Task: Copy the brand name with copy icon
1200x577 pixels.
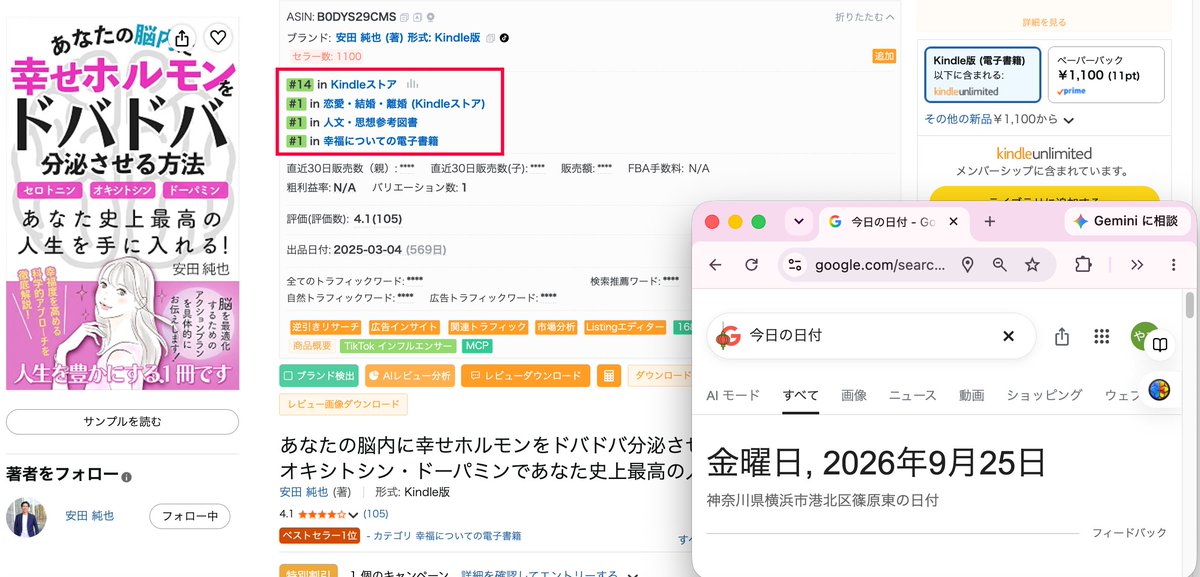Action: point(491,38)
